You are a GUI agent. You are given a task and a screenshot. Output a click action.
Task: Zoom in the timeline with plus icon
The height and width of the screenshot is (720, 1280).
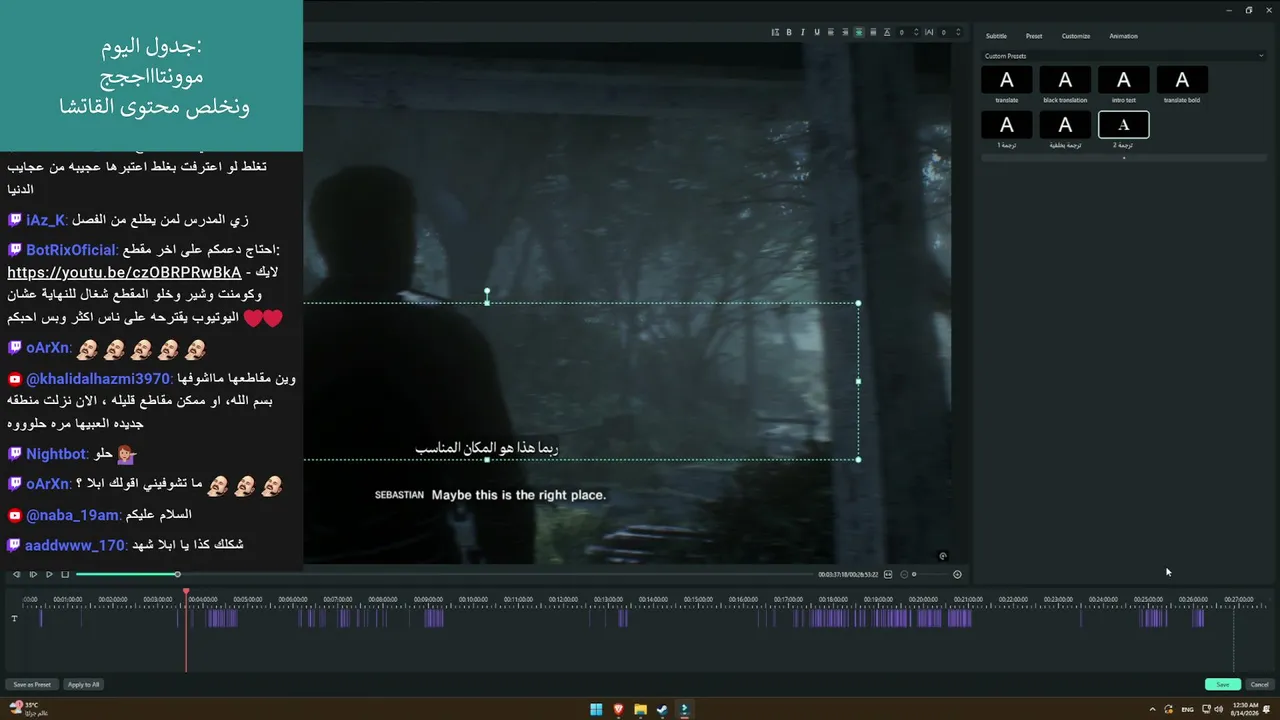coord(957,574)
